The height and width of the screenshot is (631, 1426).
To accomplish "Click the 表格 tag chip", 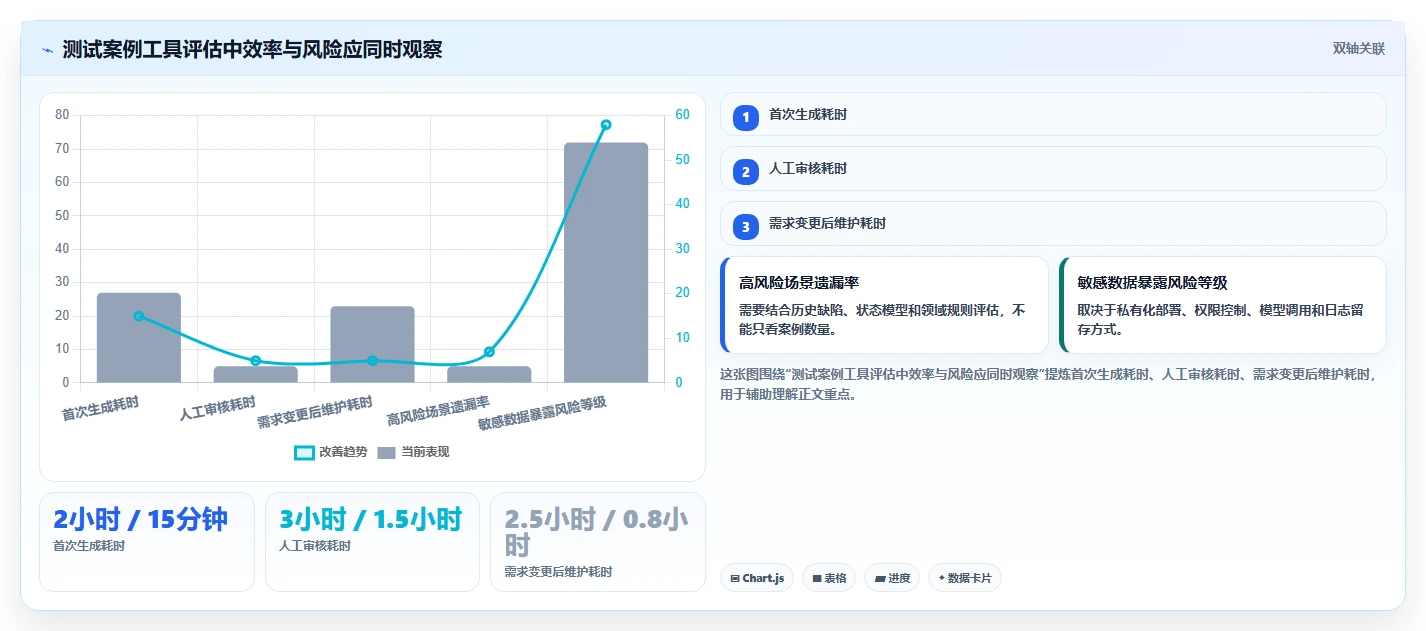I will 829,578.
